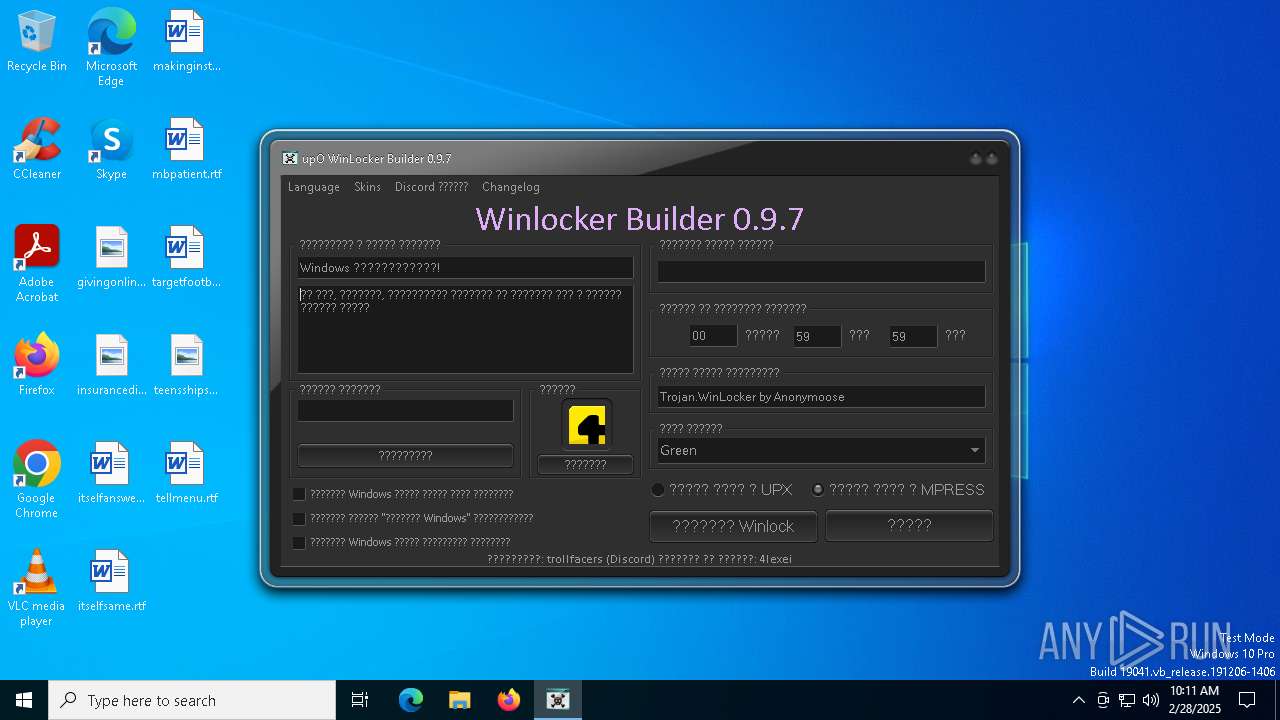Open Skype desktop shortcut
Image resolution: width=1280 pixels, height=720 pixels.
click(x=111, y=150)
